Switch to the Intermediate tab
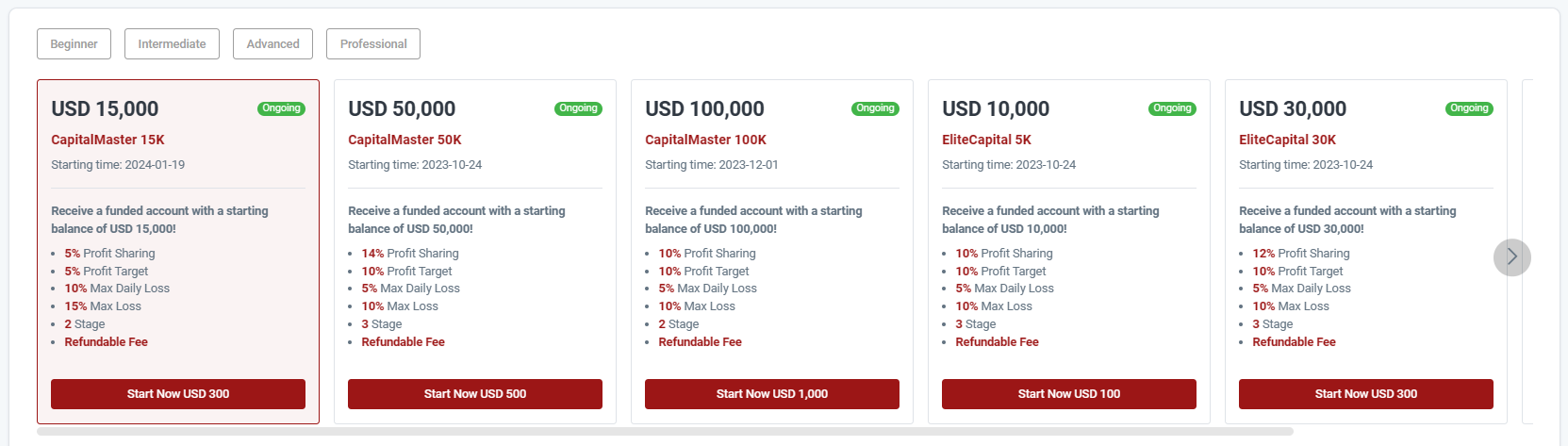 172,44
